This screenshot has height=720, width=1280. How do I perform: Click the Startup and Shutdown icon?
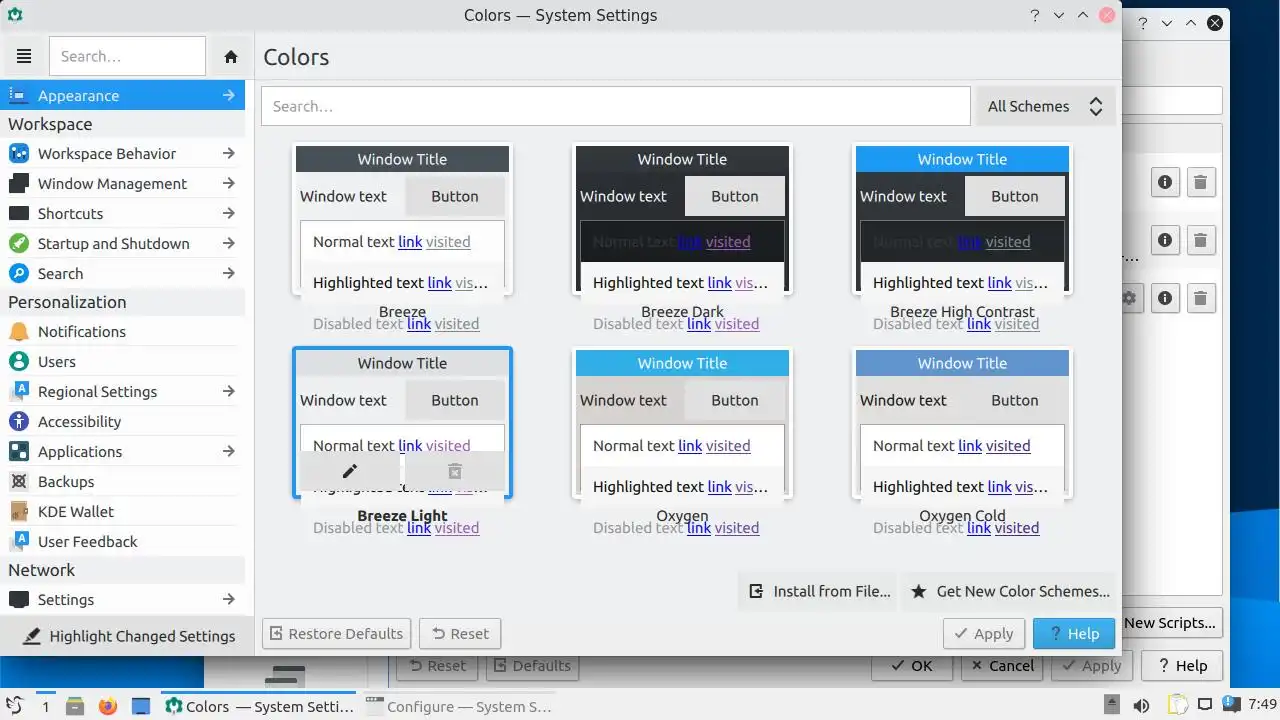point(19,244)
